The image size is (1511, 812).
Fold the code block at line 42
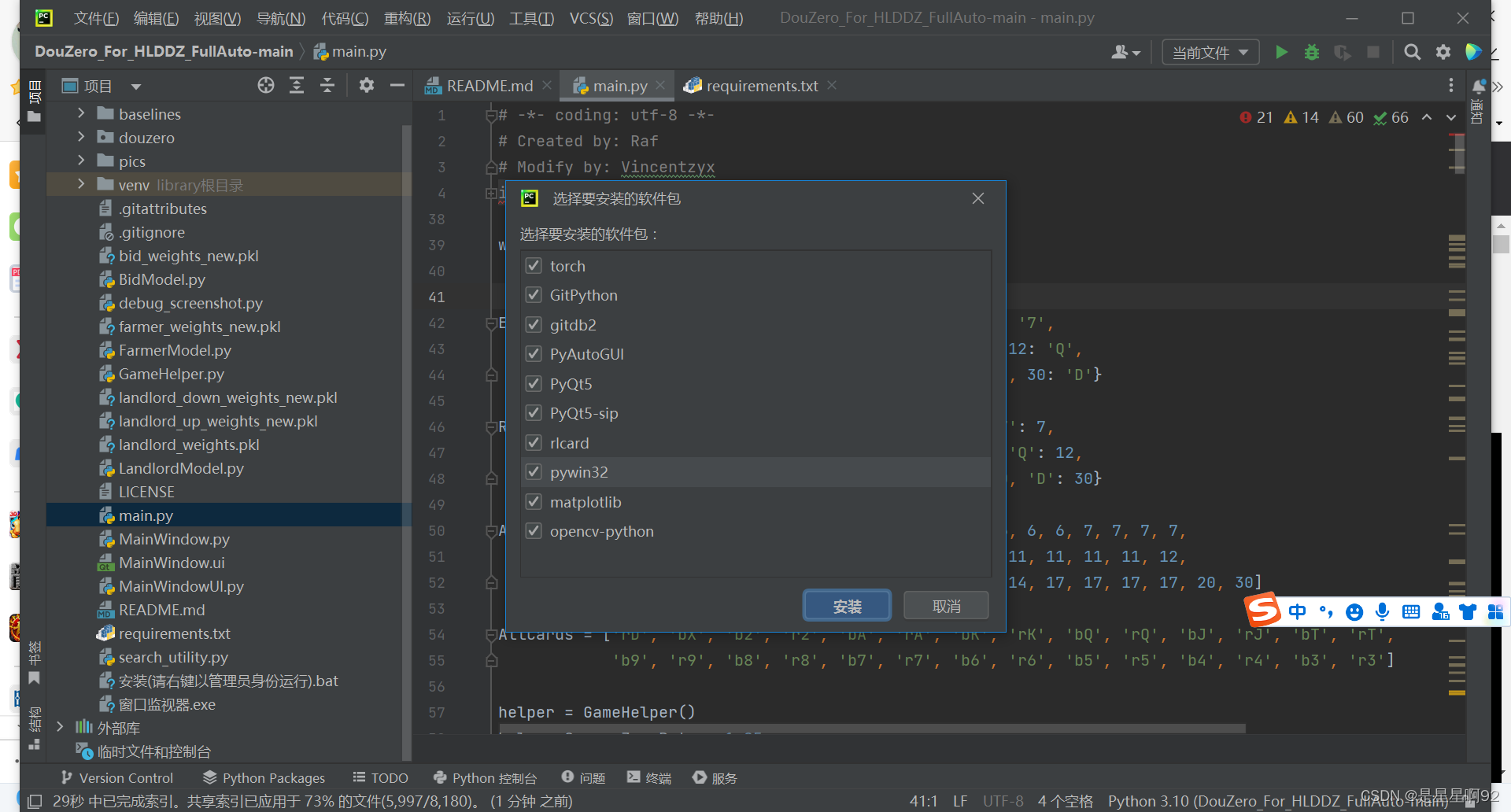tap(491, 323)
